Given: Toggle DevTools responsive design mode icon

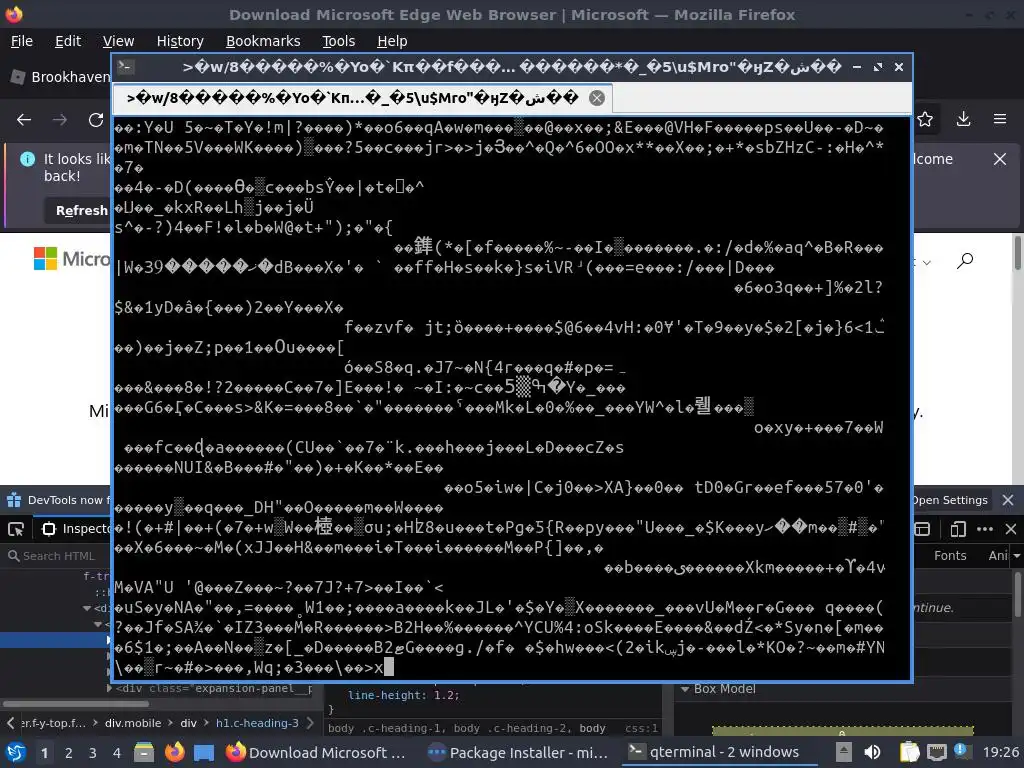Looking at the screenshot, I should (958, 529).
